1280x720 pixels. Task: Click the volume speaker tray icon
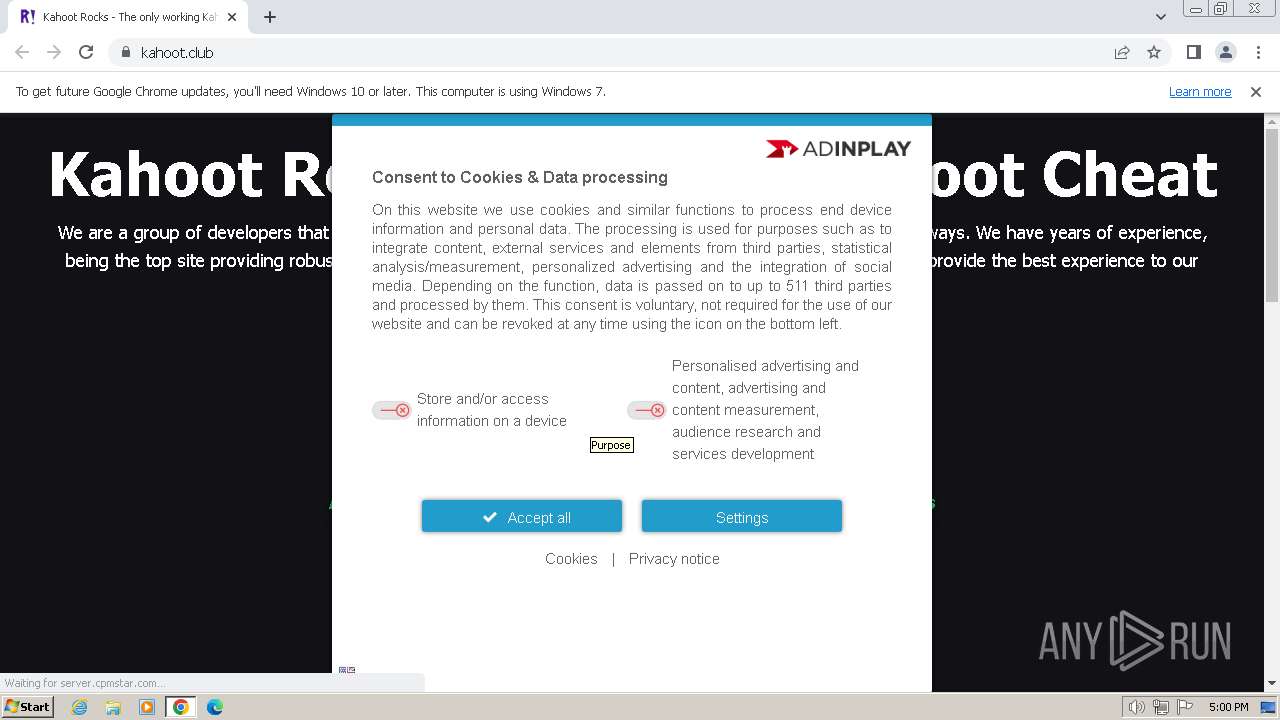[1136, 707]
